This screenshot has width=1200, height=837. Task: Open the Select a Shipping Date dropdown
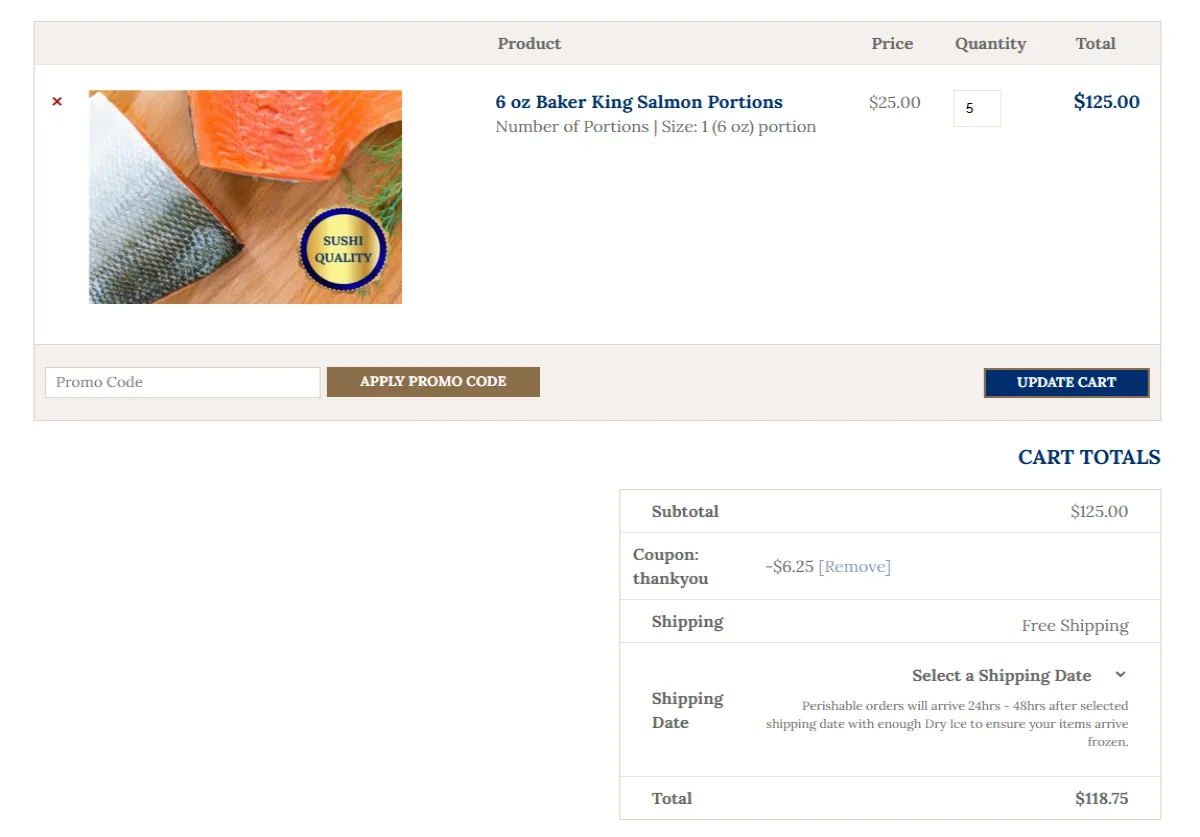point(1019,675)
